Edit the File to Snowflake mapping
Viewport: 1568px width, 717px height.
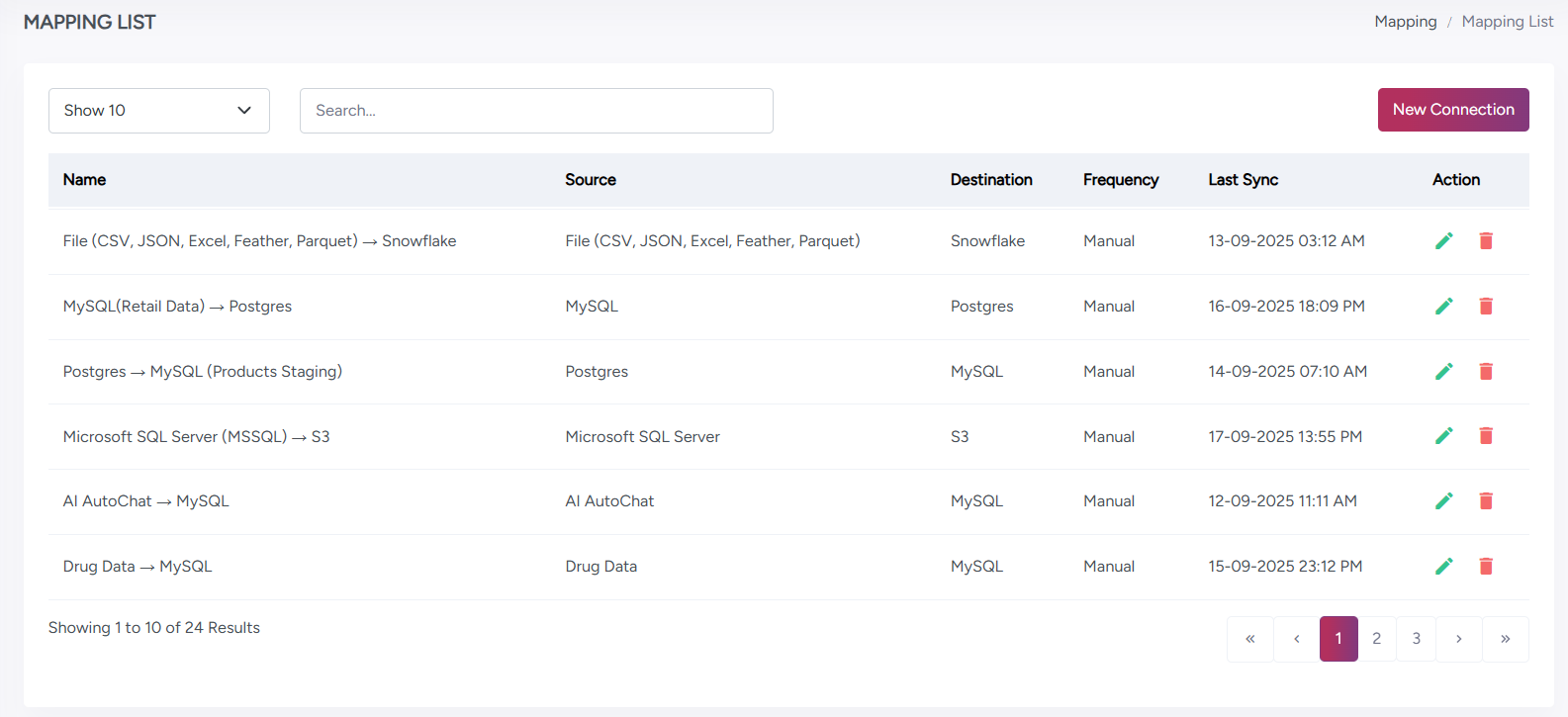1443,241
